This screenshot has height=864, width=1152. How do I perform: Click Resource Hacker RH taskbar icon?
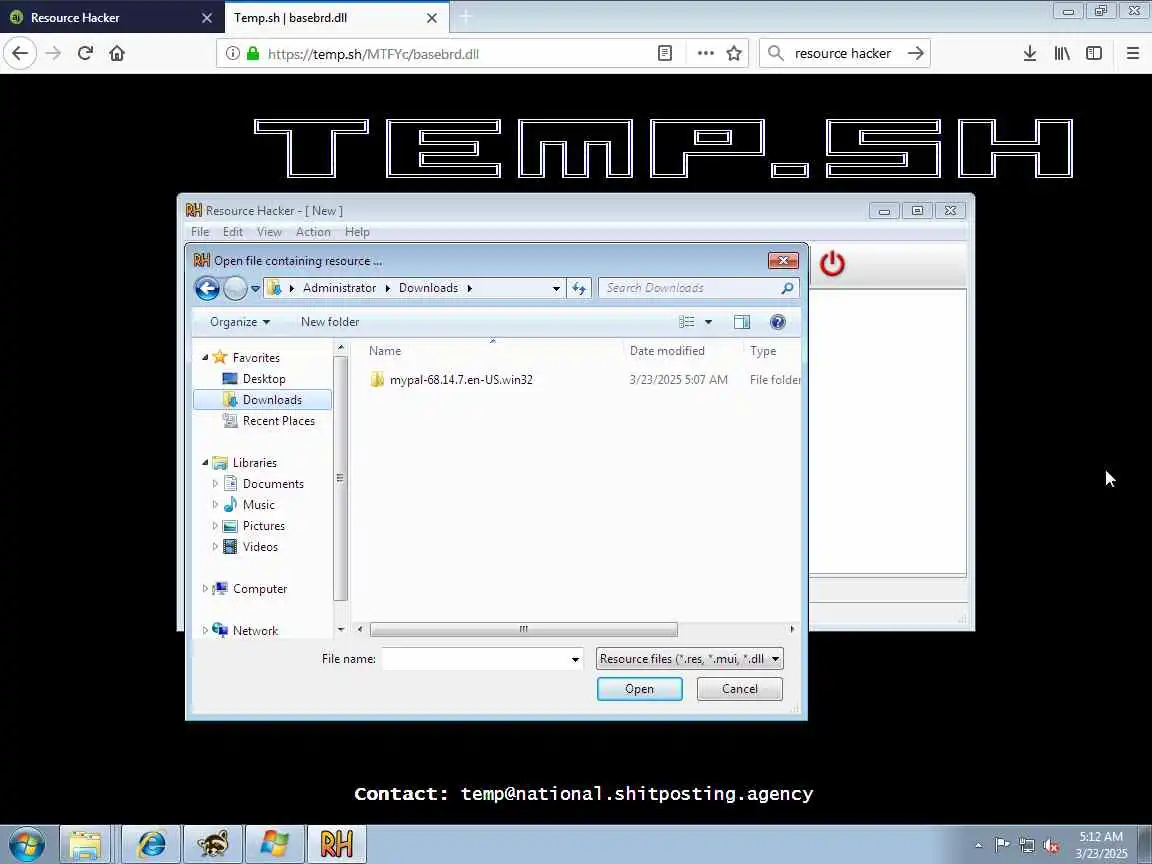click(x=336, y=844)
